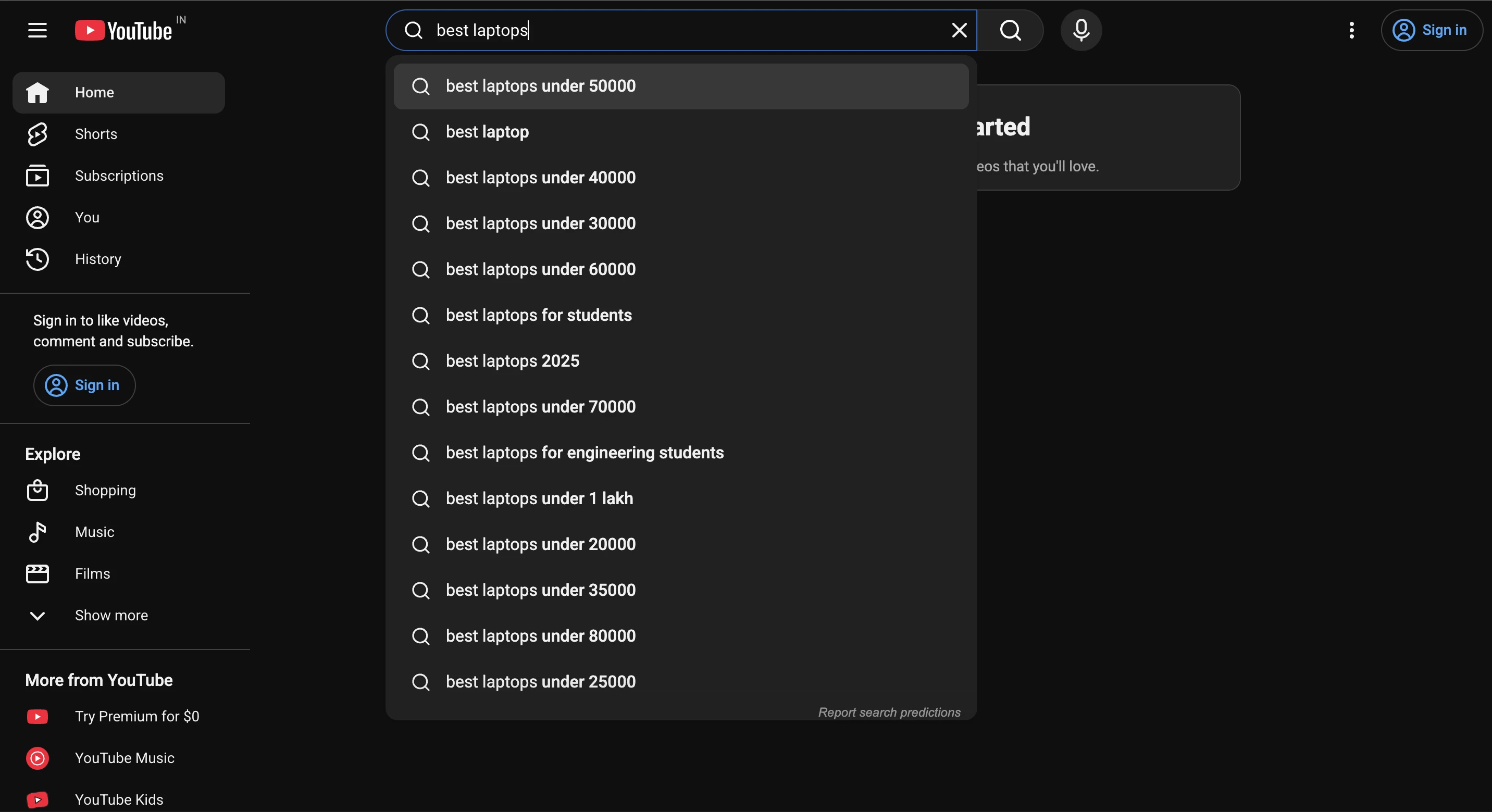Screen dimensions: 1492x812
Task: Click the YouTube Premium red icon
Action: click(38, 717)
